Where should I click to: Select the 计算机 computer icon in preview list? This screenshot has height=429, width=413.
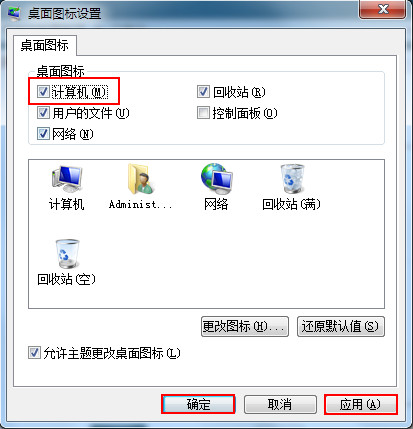point(67,179)
